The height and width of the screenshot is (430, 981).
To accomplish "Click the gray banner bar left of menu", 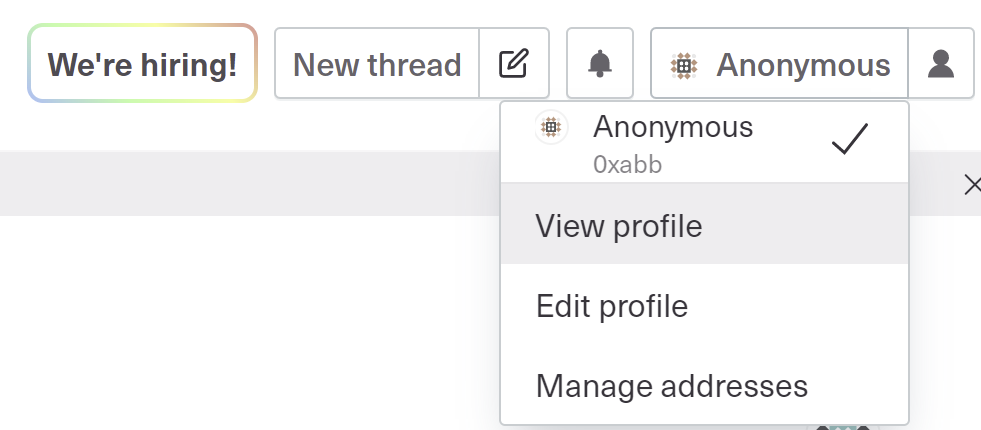I will coord(250,183).
